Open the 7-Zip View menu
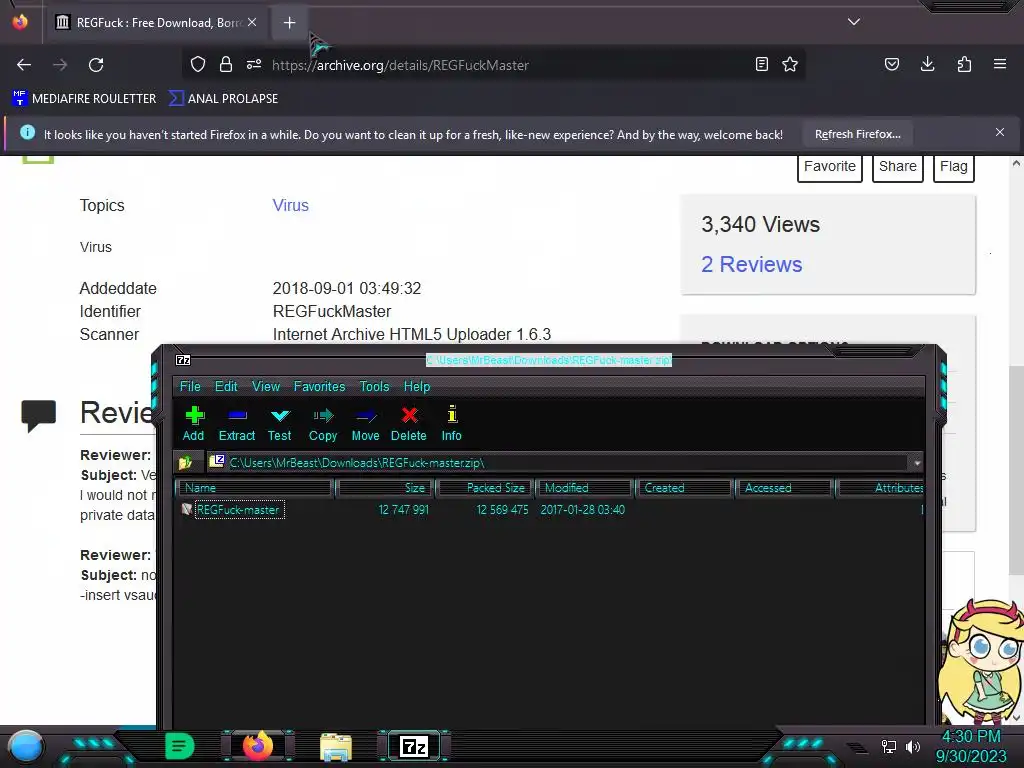The height and width of the screenshot is (768, 1024). click(x=266, y=387)
